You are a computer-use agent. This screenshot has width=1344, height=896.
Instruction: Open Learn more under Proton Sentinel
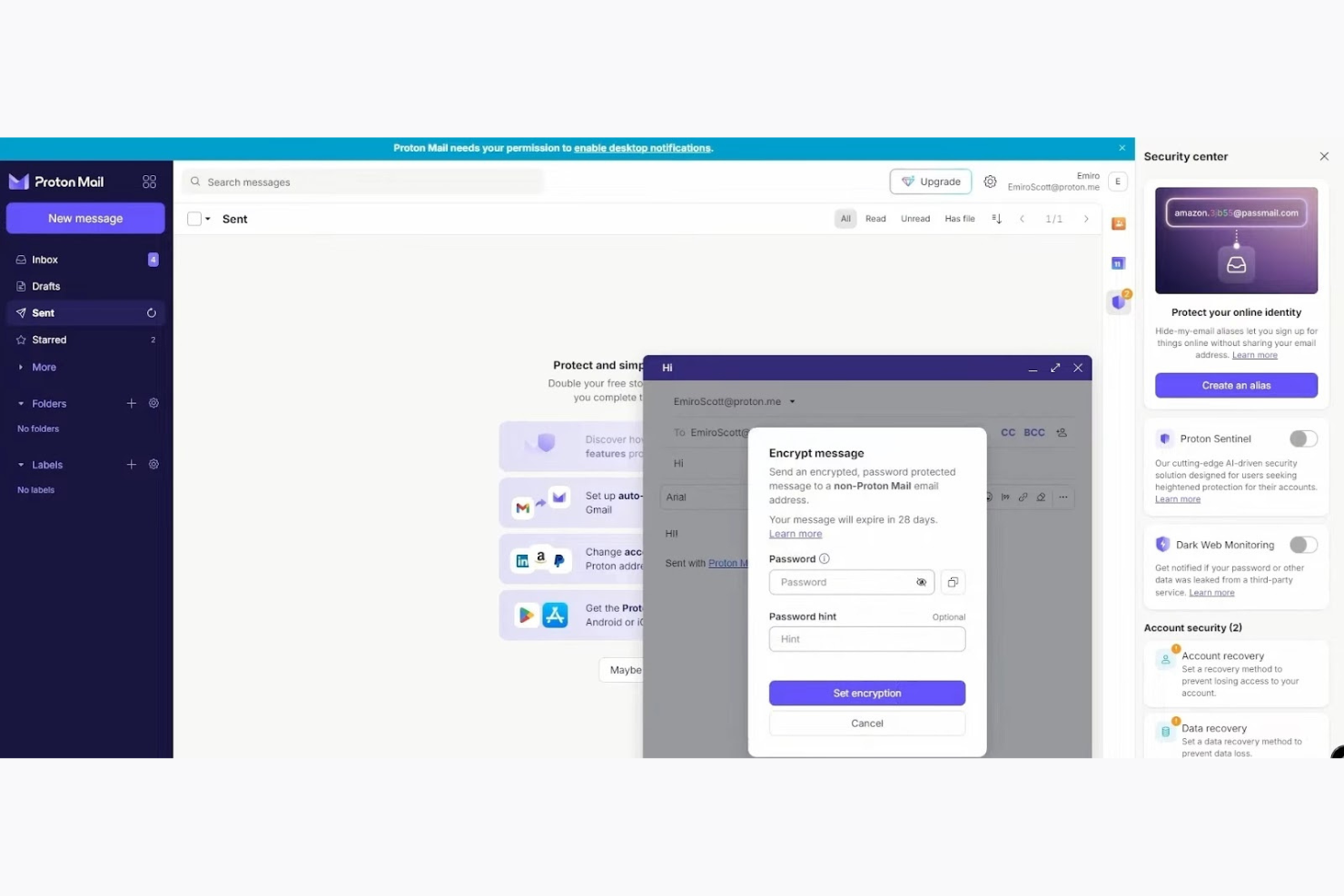1178,499
